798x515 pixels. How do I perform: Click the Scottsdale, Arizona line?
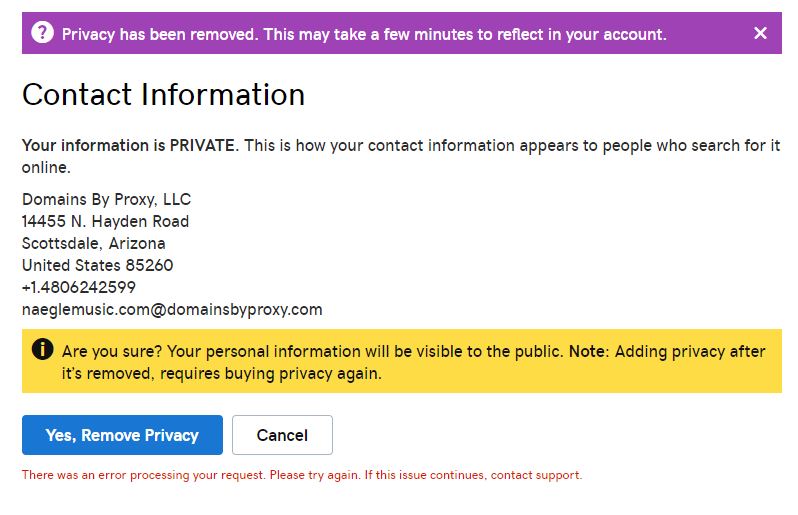click(94, 243)
